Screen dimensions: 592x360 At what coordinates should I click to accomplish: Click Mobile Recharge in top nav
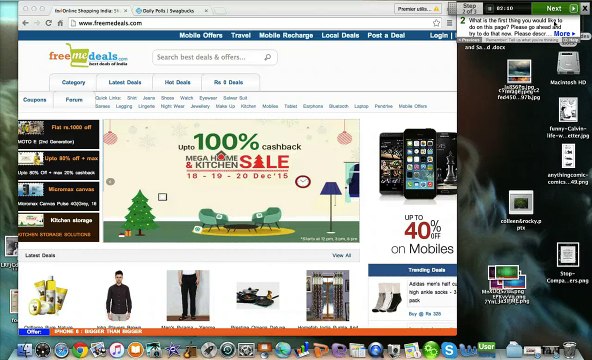(x=286, y=35)
